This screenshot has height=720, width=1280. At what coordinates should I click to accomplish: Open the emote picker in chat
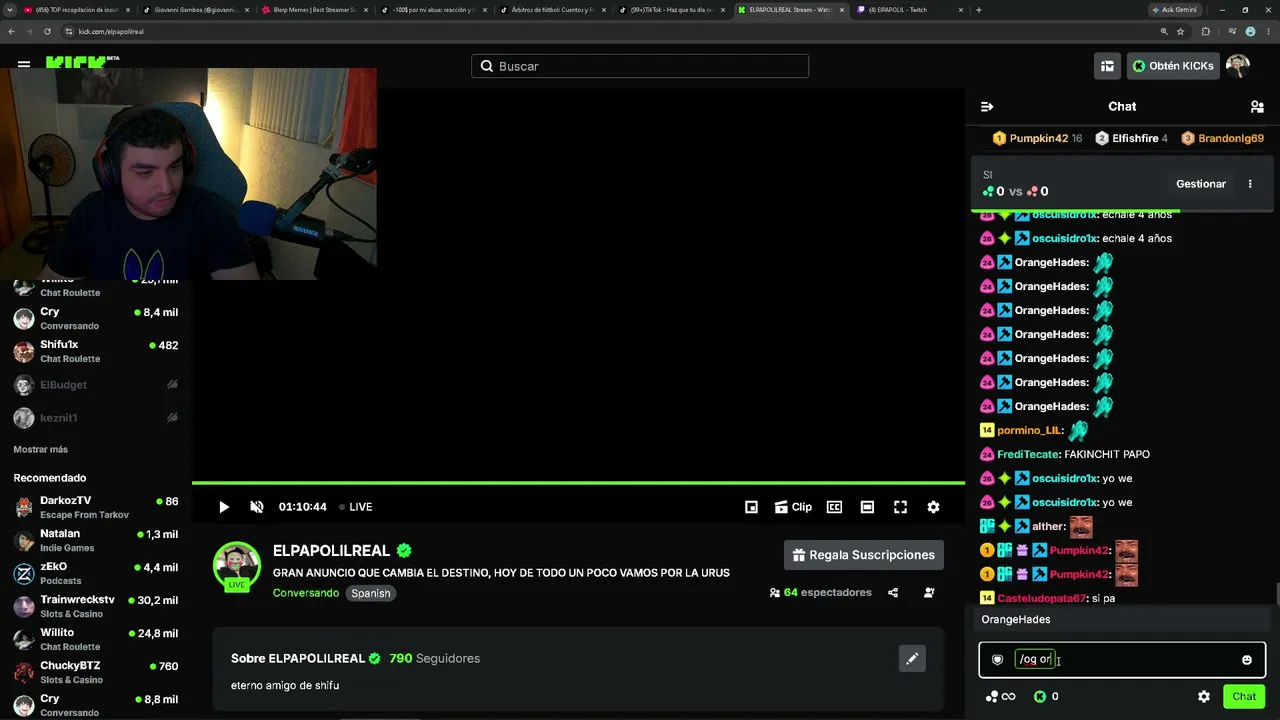click(x=1247, y=660)
